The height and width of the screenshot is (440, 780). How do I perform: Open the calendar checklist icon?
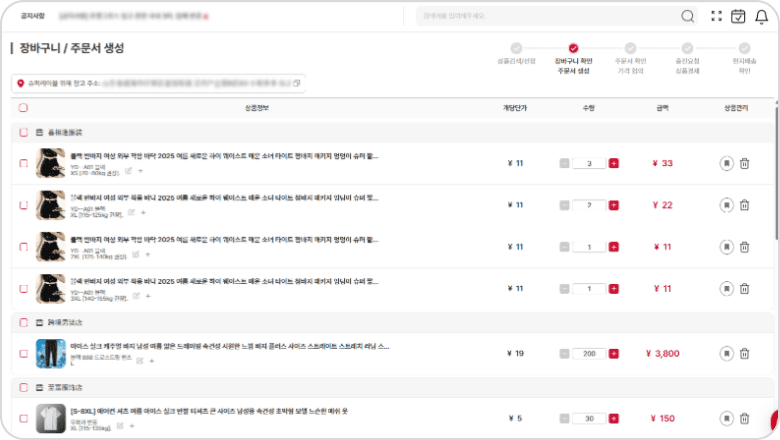click(x=739, y=16)
